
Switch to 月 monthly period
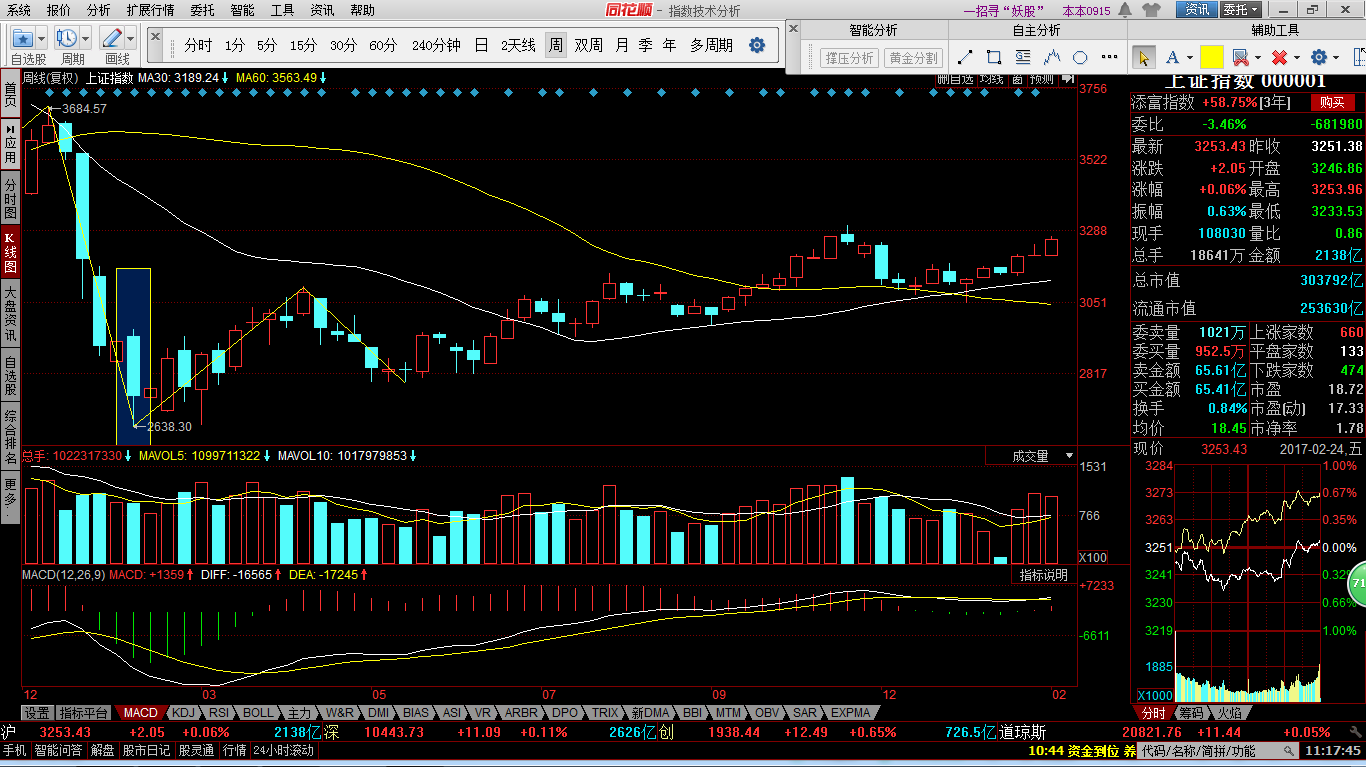(622, 46)
